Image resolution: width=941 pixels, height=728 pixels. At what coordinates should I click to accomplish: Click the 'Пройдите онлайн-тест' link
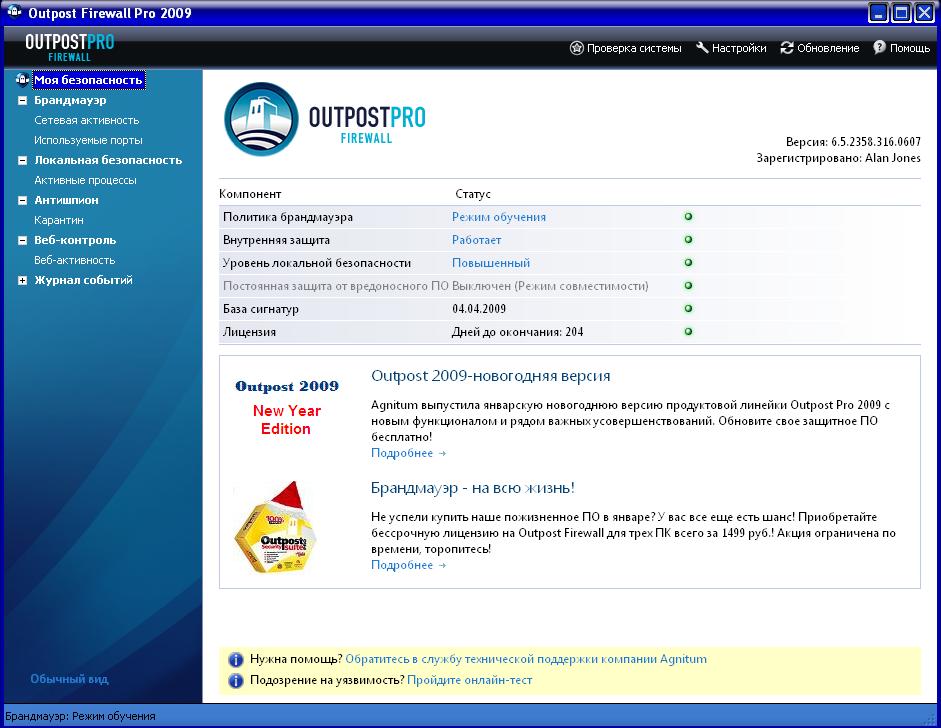(469, 680)
